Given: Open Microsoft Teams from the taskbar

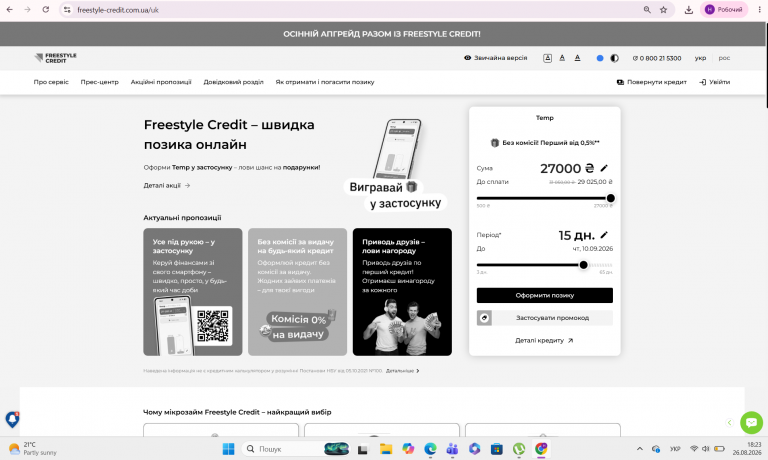Looking at the screenshot, I should [x=452, y=449].
